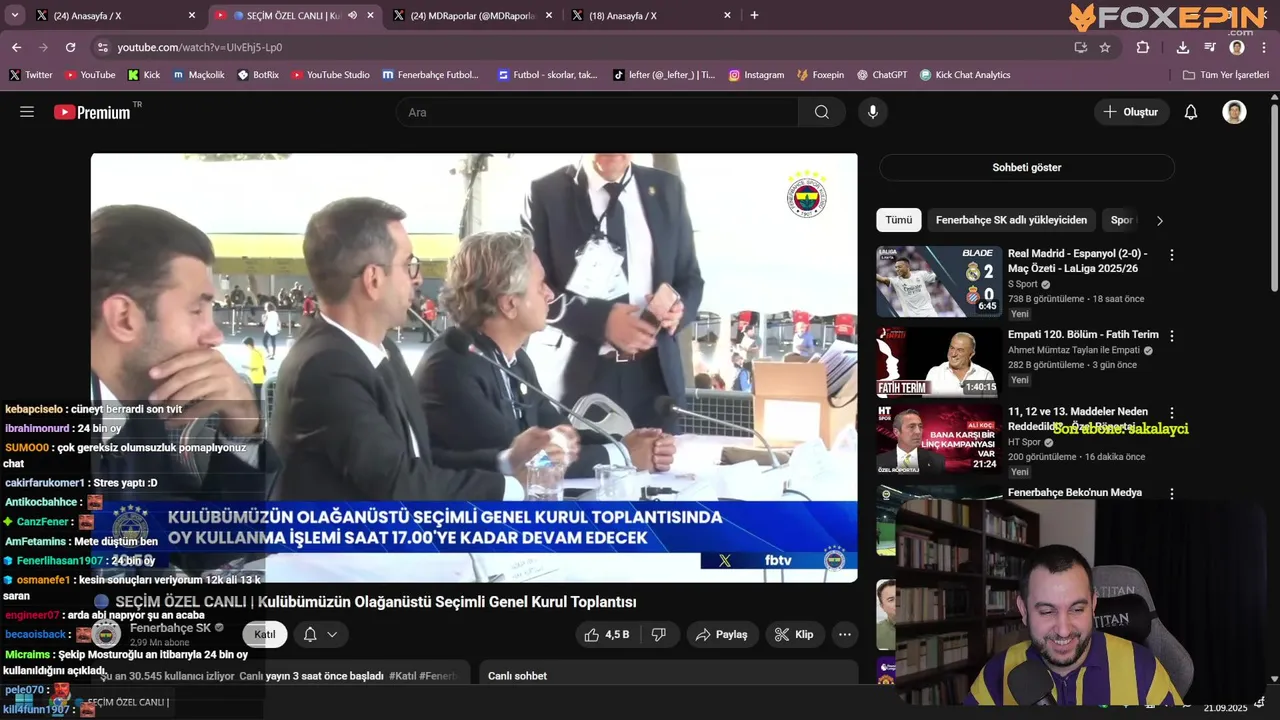
Task: Open the Maçkolik bookmark
Action: (x=199, y=75)
